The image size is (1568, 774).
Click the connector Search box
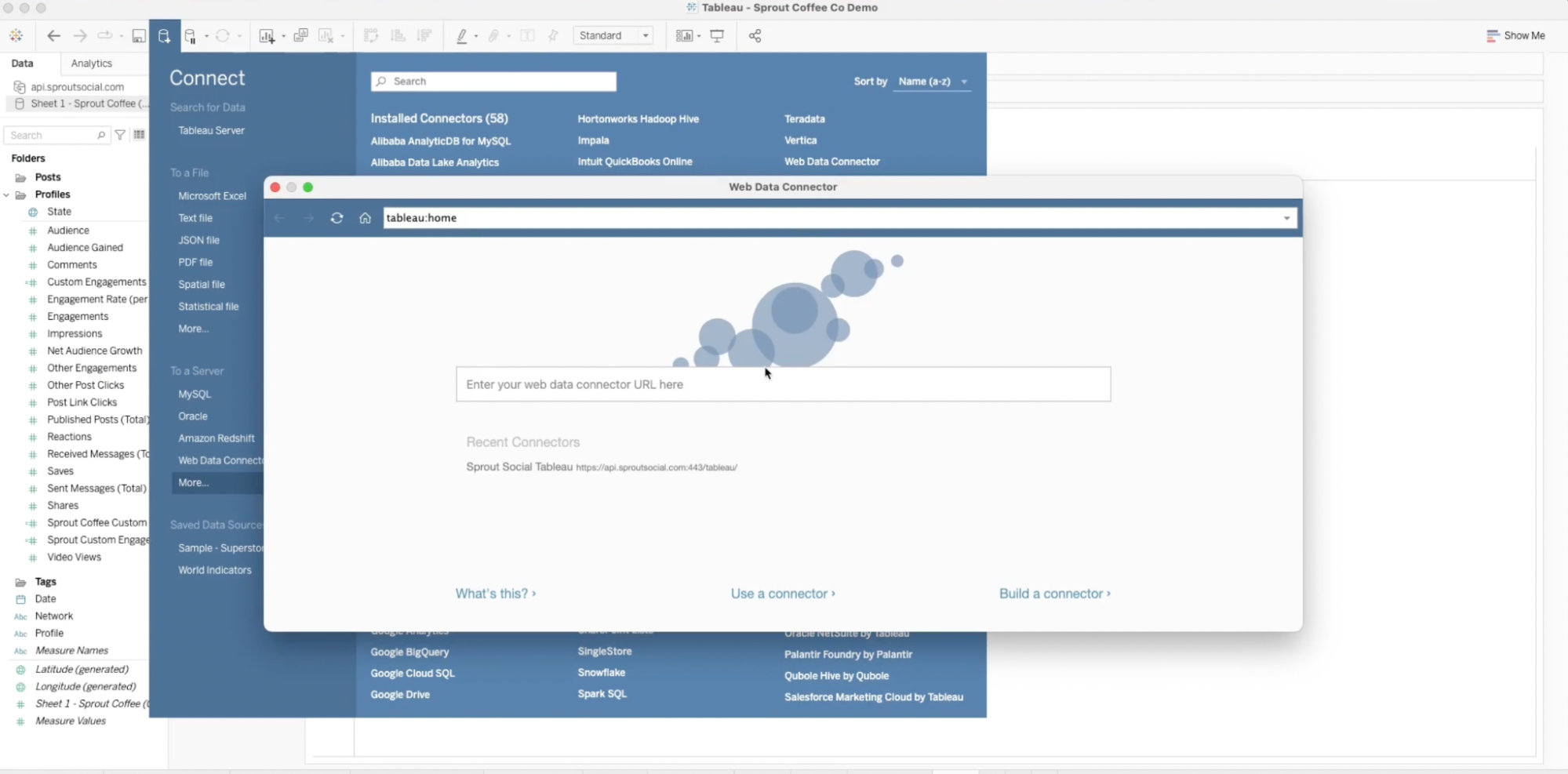click(493, 82)
